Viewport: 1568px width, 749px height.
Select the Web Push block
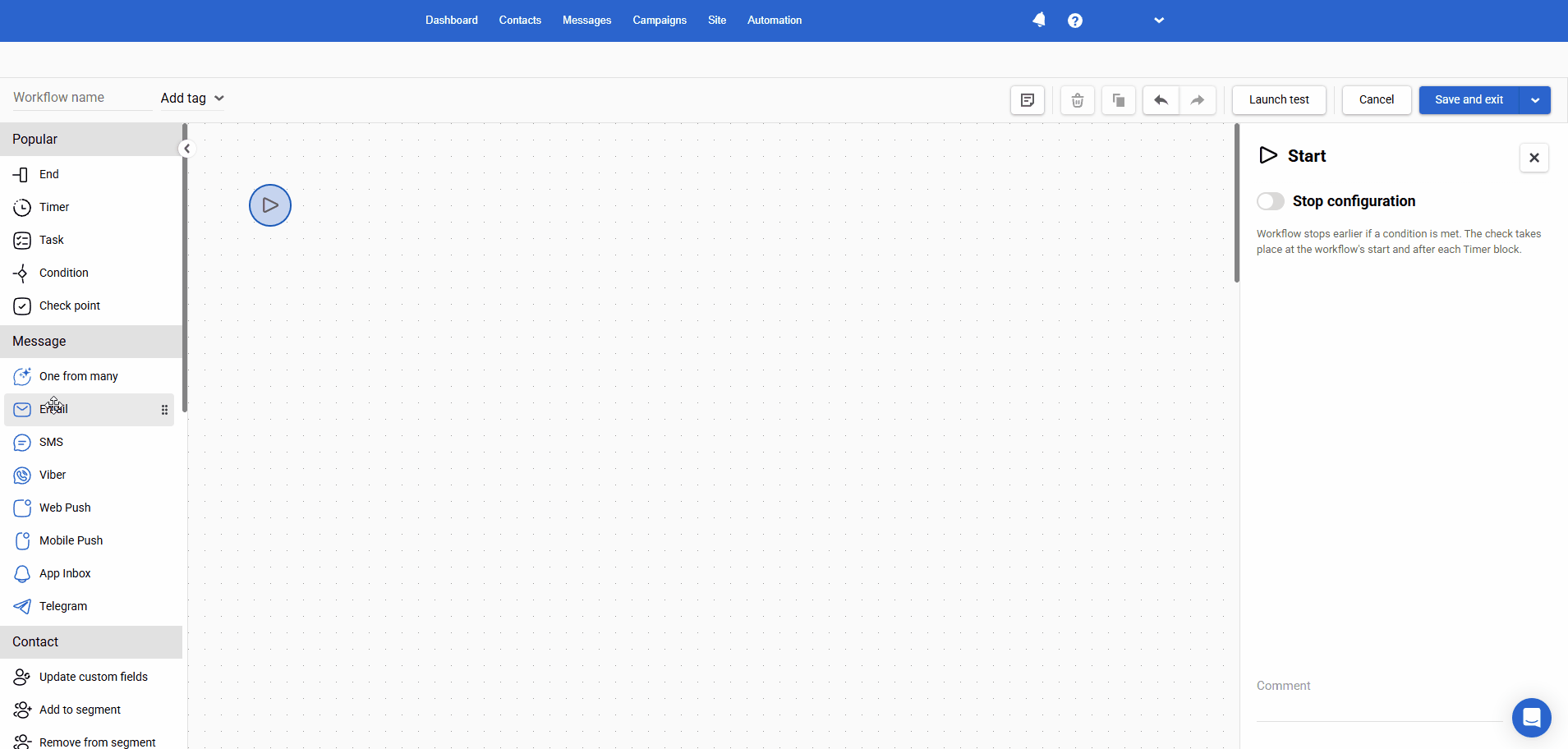pos(89,508)
